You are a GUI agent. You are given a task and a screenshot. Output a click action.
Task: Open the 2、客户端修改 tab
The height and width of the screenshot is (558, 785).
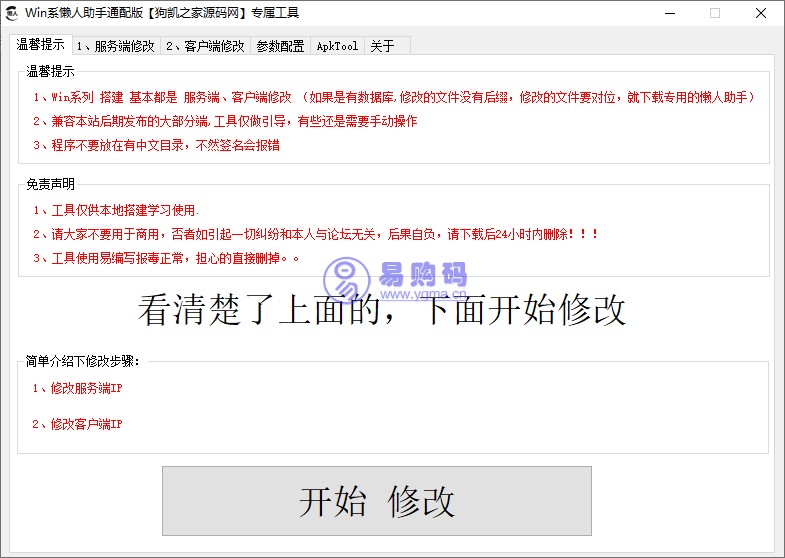coord(205,46)
